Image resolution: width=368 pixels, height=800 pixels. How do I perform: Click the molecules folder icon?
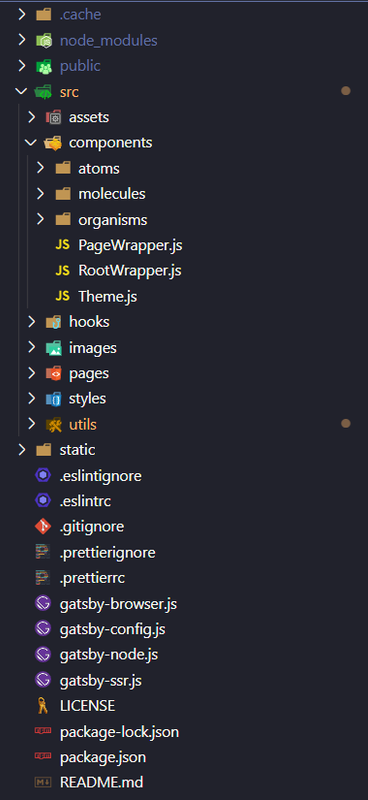[63, 194]
